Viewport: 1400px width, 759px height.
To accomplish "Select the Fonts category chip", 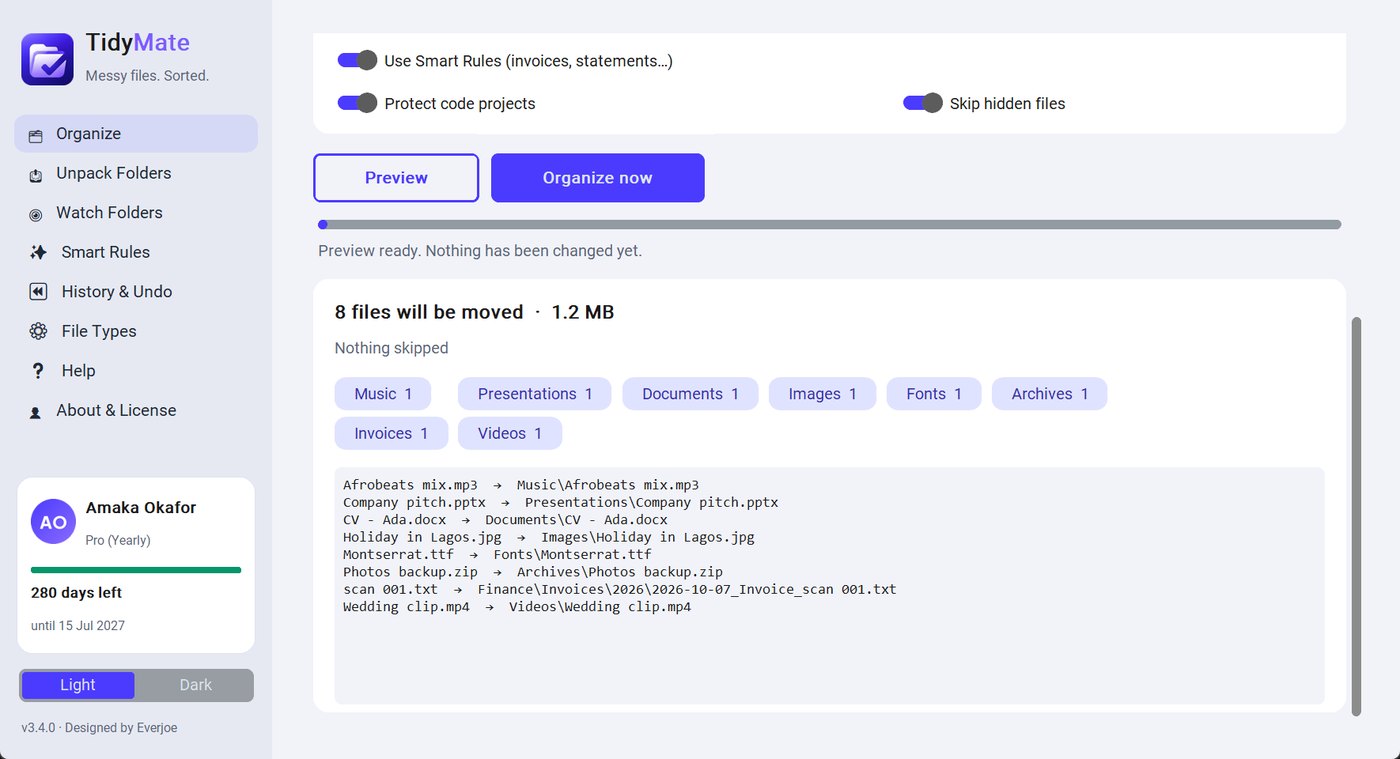I will tap(934, 394).
